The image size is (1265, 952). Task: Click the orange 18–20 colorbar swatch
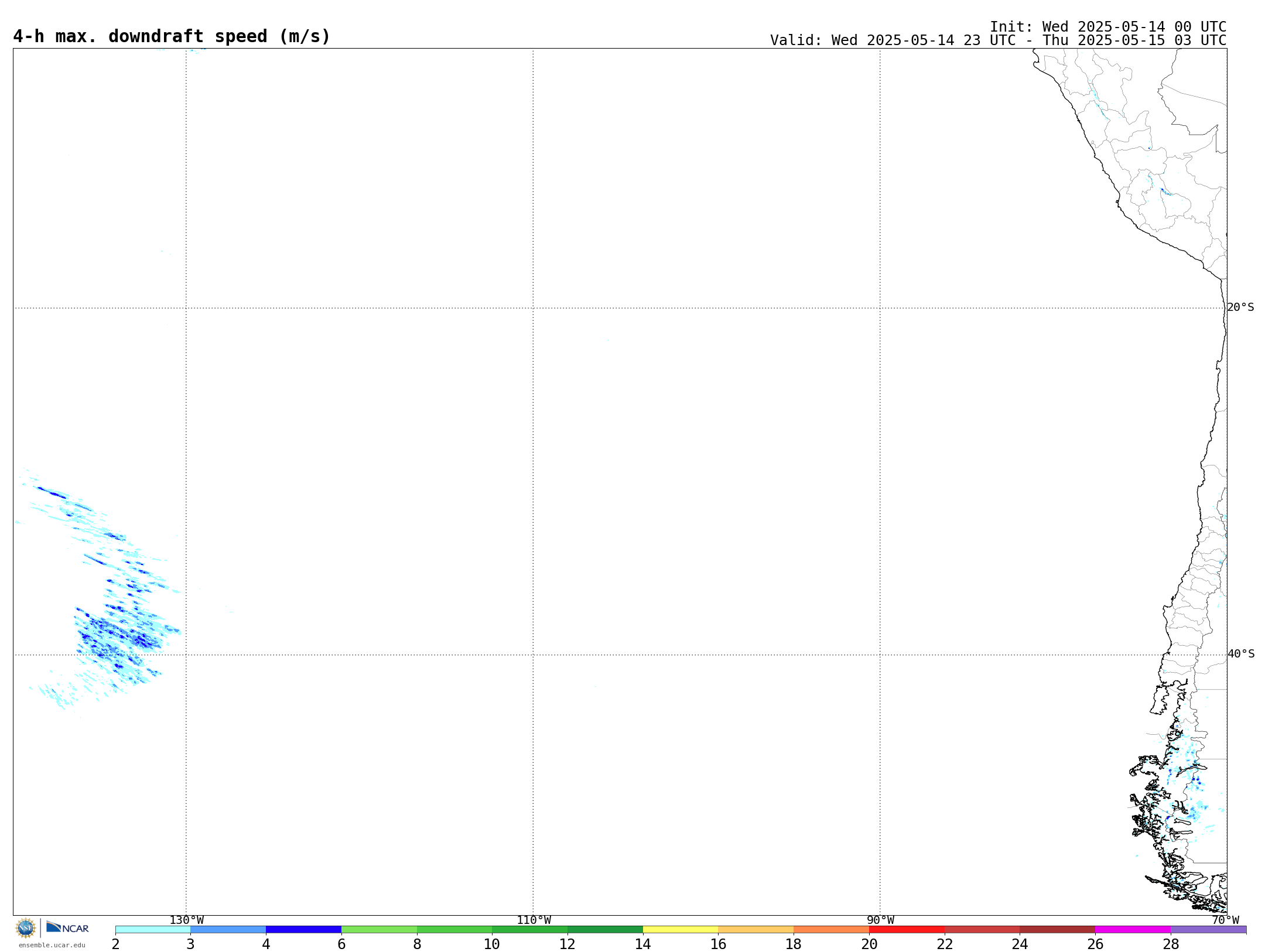[832, 930]
